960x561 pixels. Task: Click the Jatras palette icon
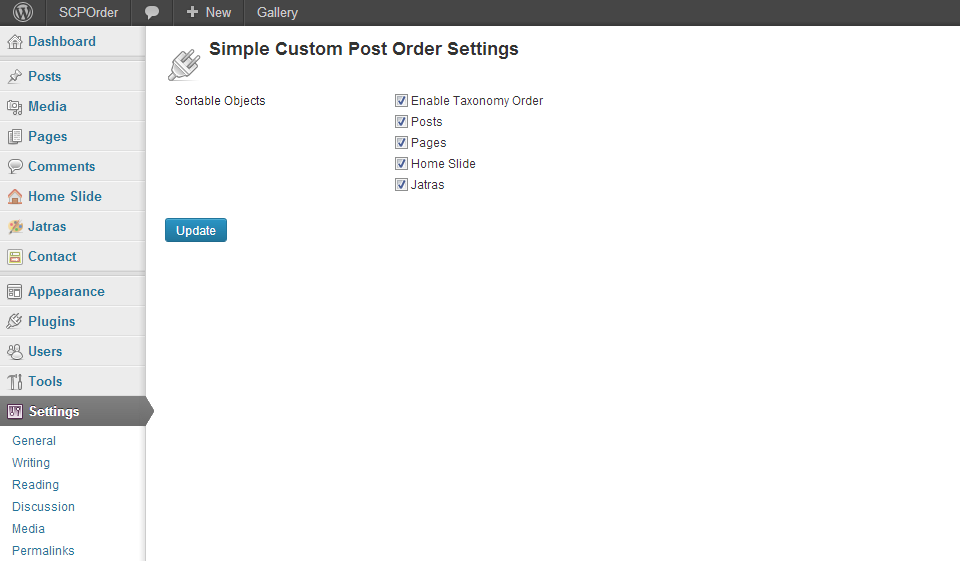pos(15,227)
